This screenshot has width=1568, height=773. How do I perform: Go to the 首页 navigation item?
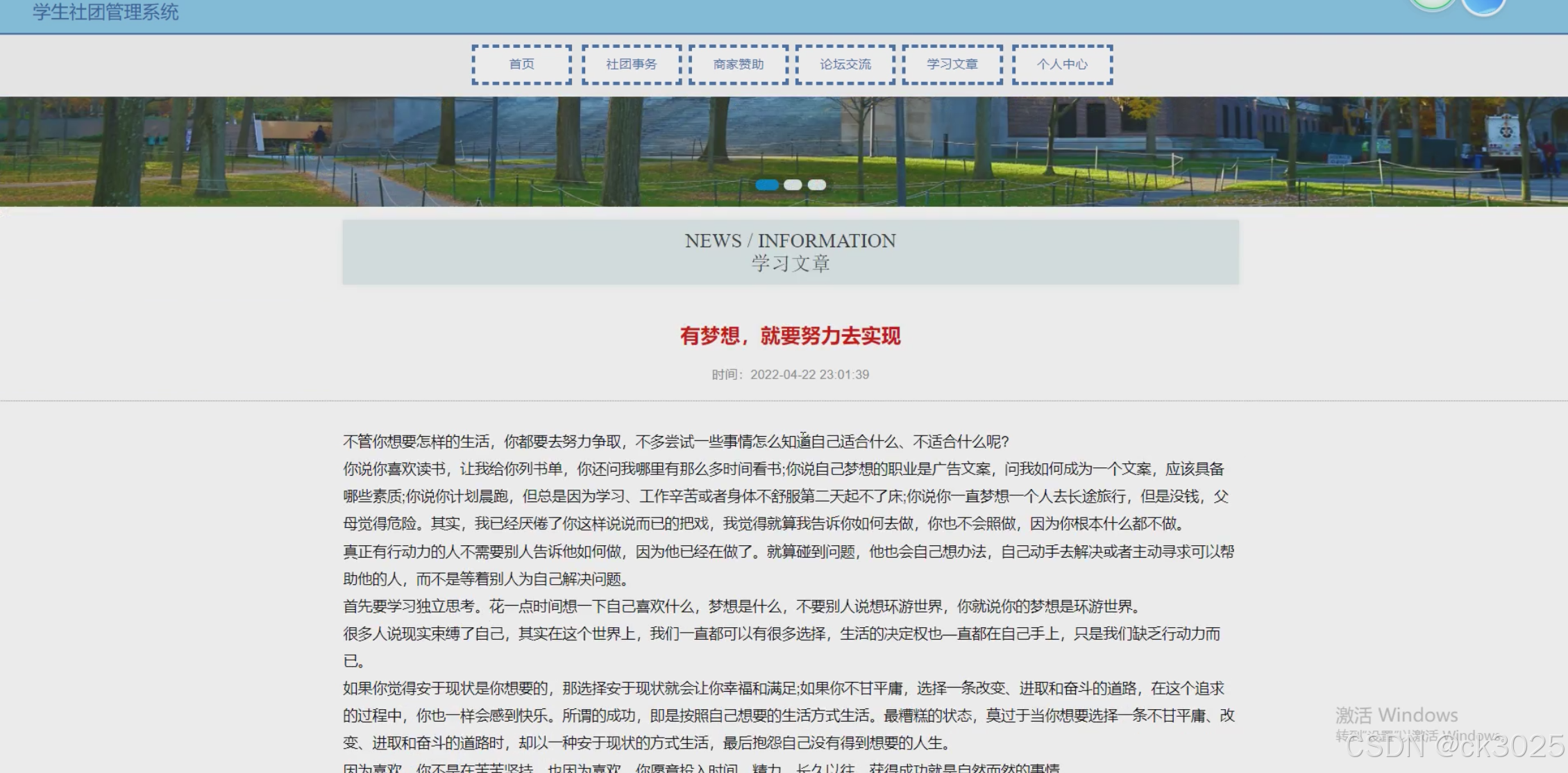point(521,65)
